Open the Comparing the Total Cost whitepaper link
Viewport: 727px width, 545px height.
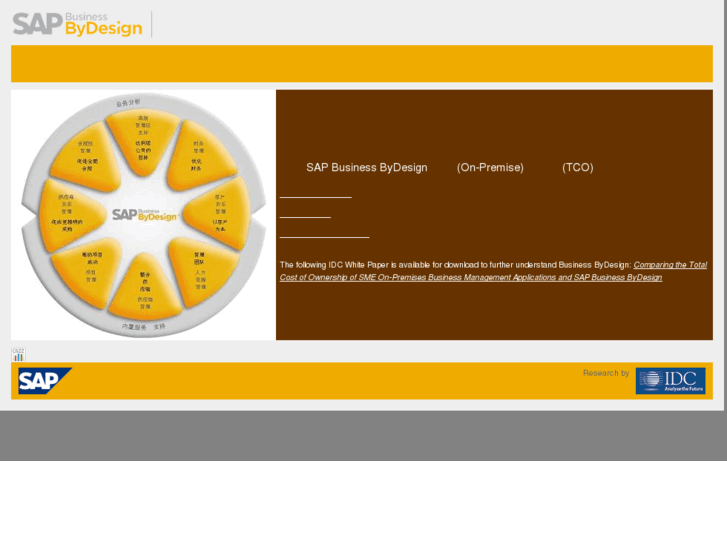pos(493,271)
